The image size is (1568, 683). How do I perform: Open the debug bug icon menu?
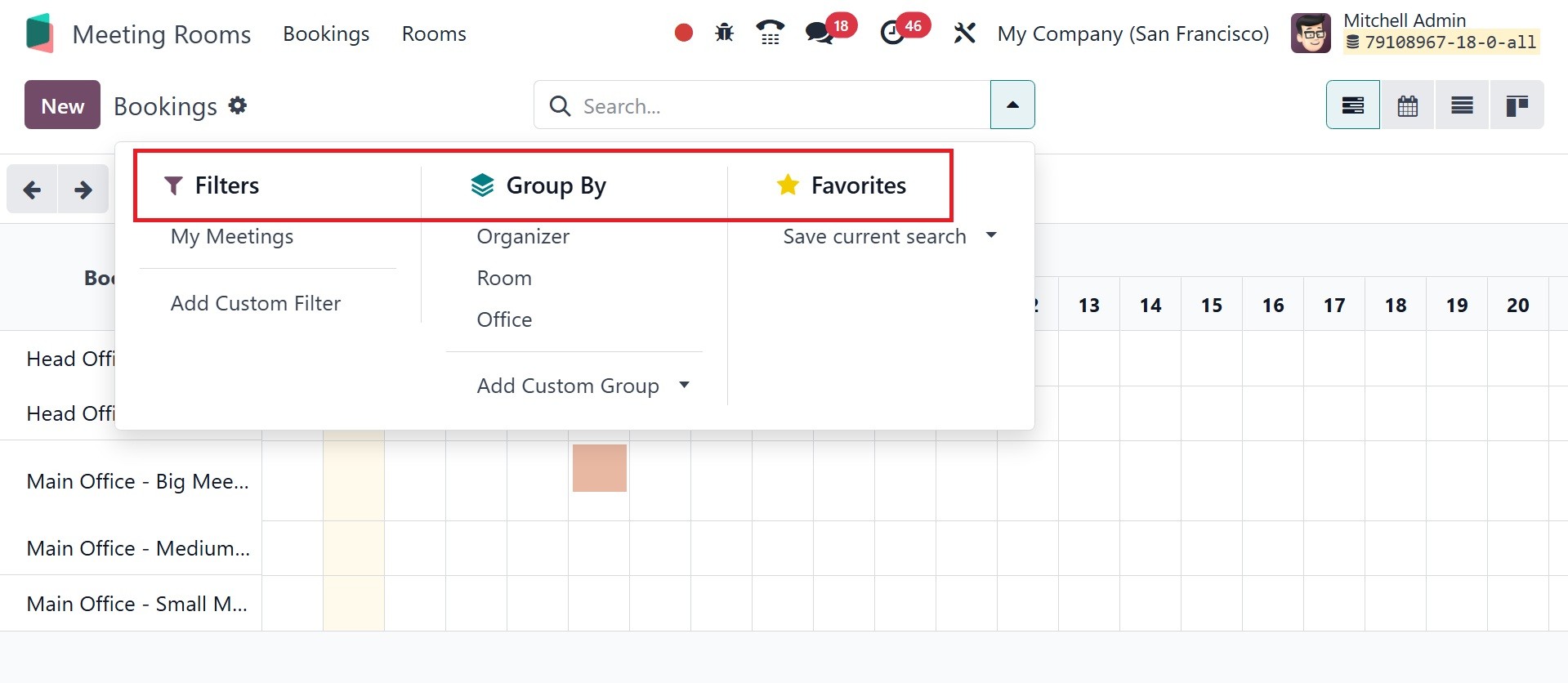(724, 33)
